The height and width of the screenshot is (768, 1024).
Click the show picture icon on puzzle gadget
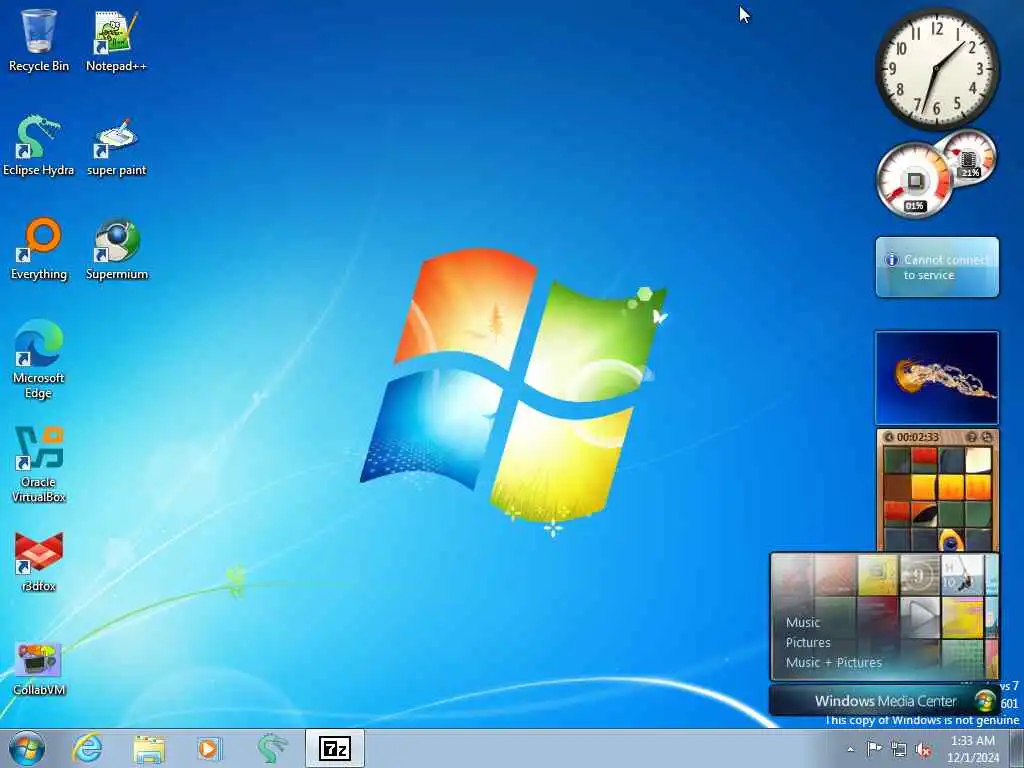972,437
